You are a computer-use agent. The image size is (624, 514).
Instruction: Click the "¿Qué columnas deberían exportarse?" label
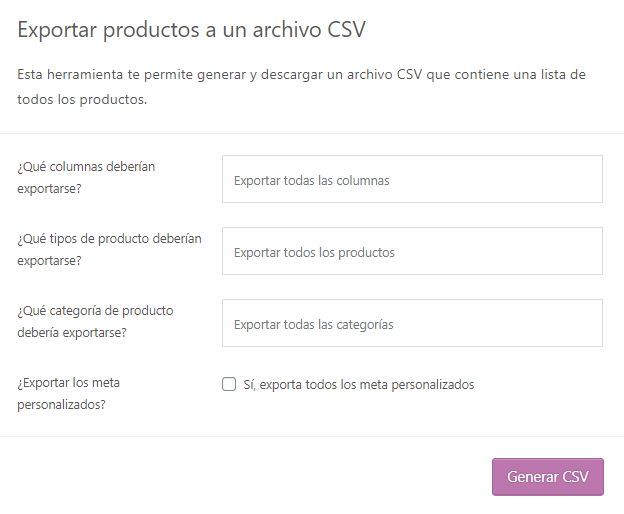pos(86,177)
